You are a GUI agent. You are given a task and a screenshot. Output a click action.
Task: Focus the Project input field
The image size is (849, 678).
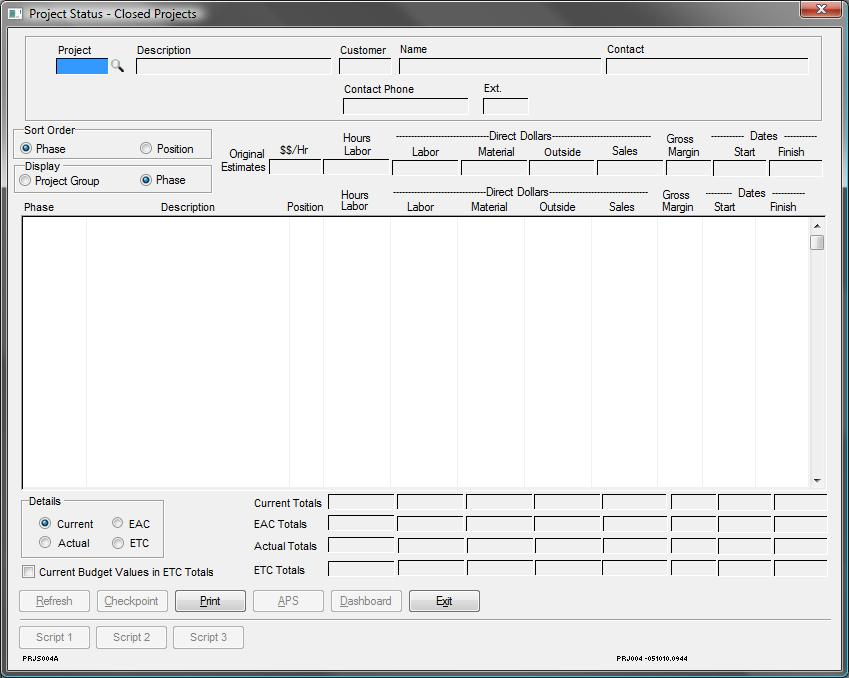tap(82, 66)
